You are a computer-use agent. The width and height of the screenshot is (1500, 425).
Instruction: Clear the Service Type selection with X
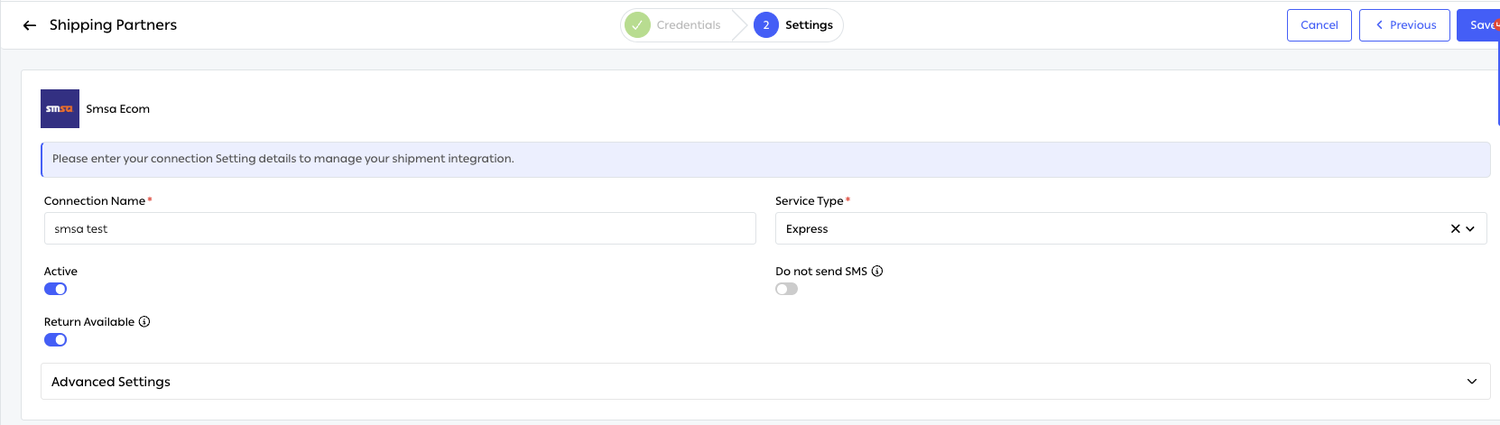1455,229
